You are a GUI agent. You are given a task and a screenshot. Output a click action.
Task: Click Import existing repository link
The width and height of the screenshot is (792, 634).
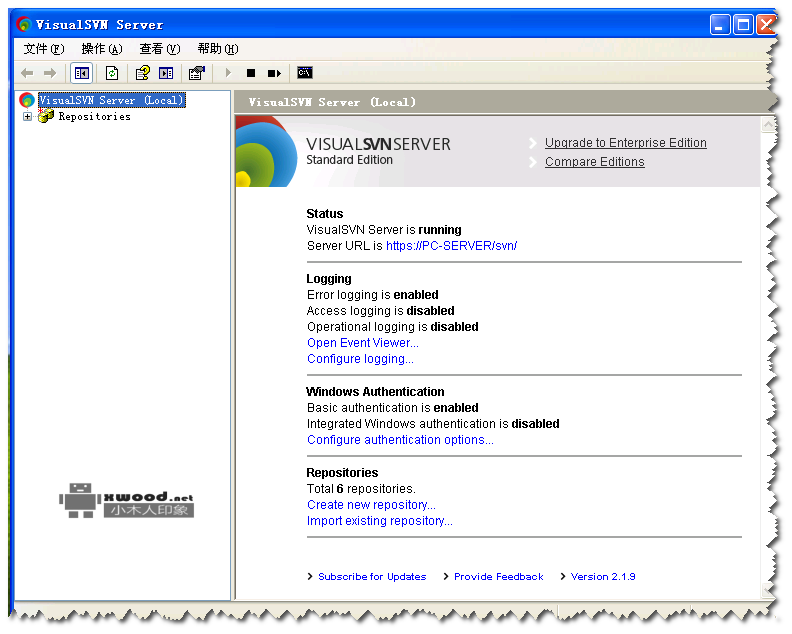point(379,521)
